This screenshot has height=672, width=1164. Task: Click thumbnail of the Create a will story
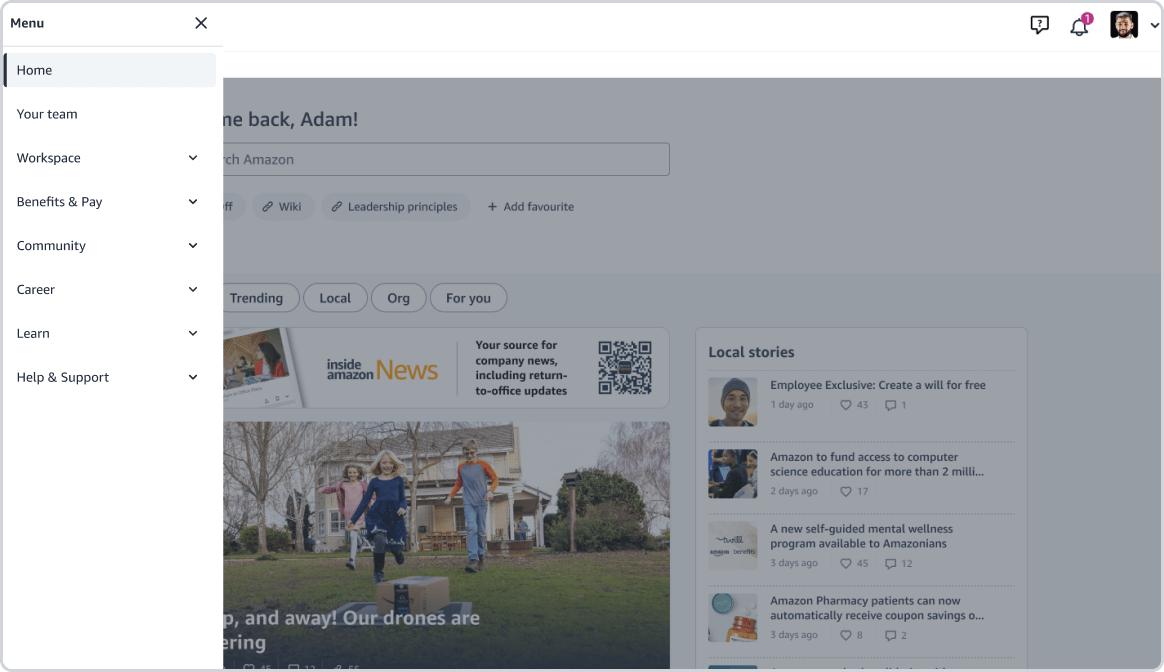tap(733, 402)
